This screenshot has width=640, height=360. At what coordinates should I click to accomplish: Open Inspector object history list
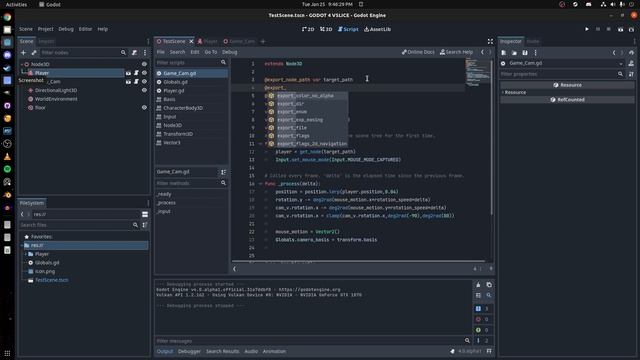(x=631, y=53)
